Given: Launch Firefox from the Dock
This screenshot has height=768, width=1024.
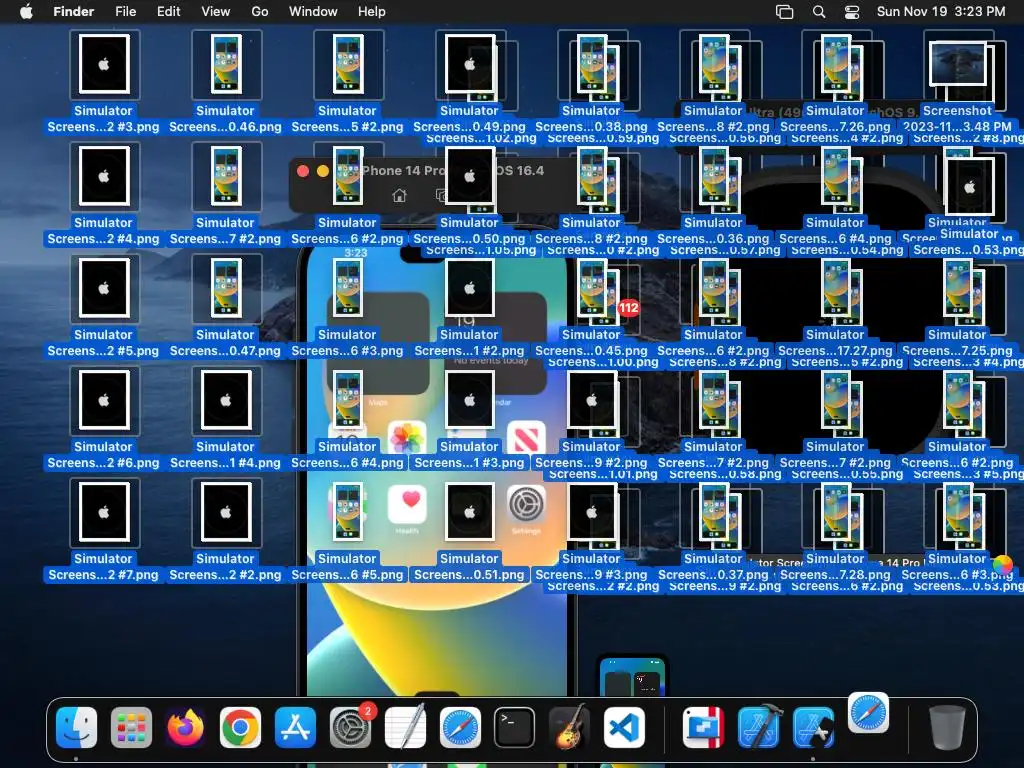Looking at the screenshot, I should [x=185, y=727].
